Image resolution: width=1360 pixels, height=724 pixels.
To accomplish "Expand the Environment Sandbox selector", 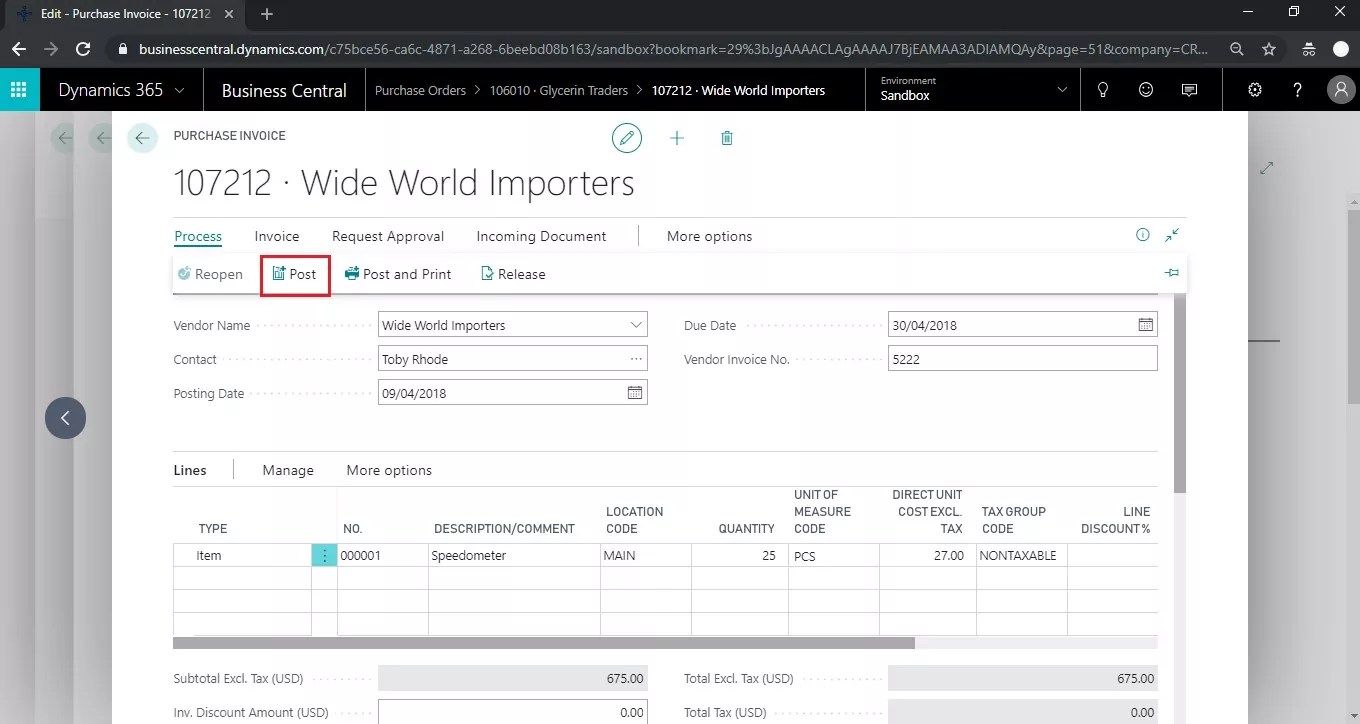I will click(x=1062, y=90).
